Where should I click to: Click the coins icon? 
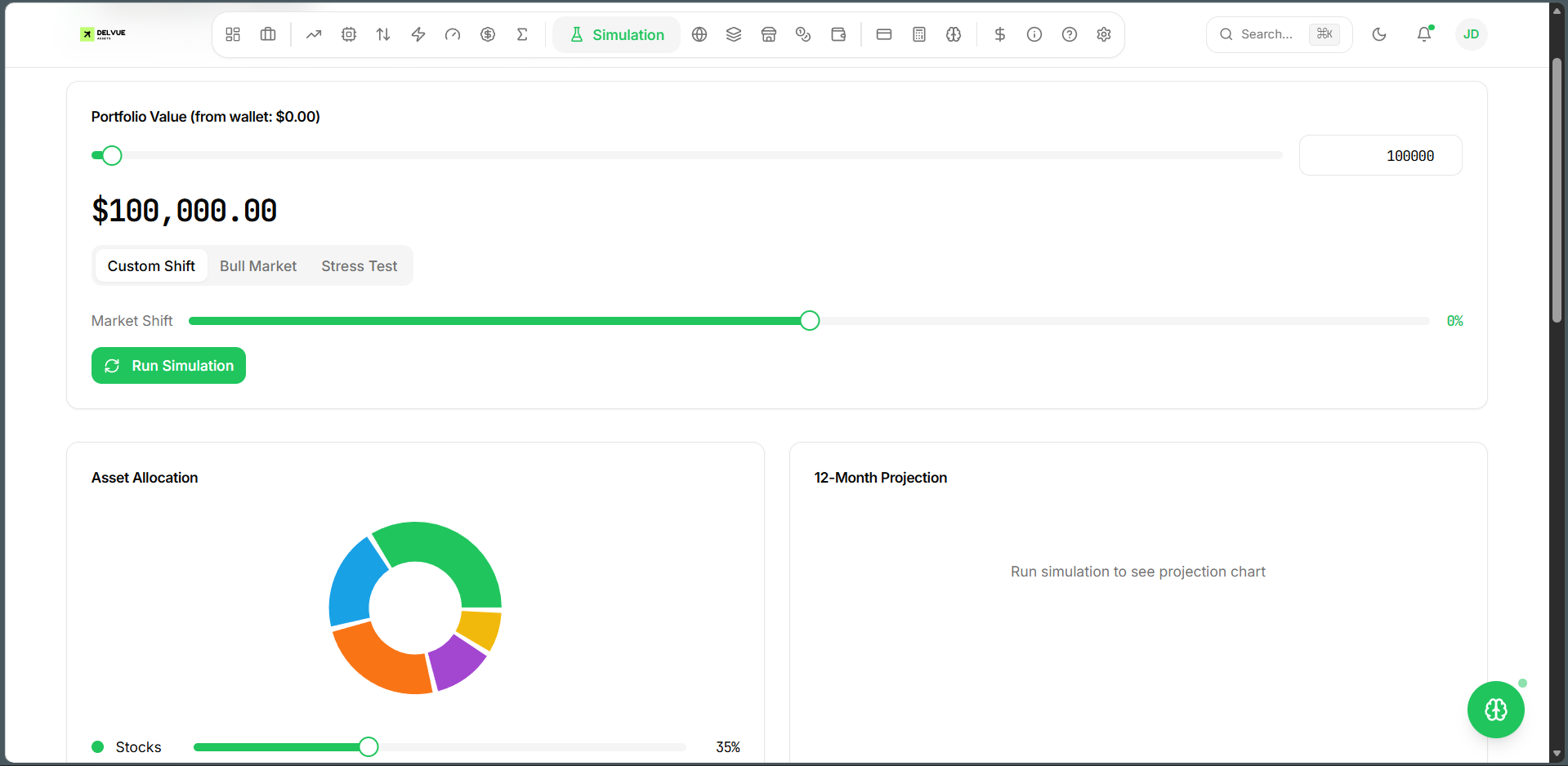pos(803,34)
